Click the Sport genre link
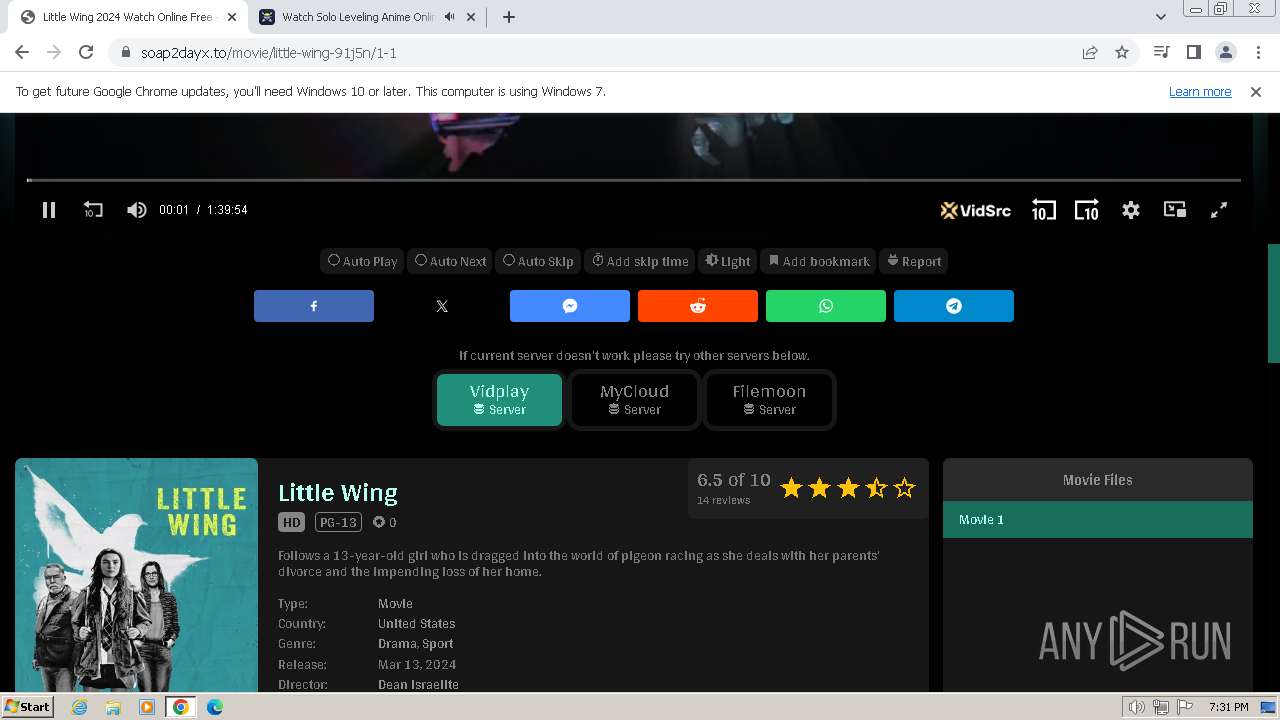 437,644
